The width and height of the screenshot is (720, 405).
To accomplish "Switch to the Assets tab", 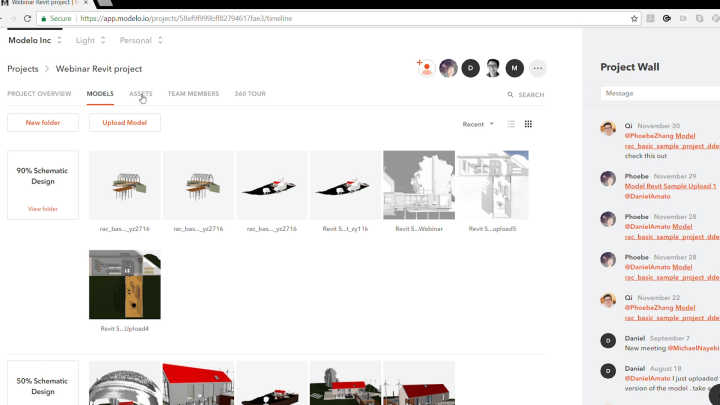I will (141, 94).
